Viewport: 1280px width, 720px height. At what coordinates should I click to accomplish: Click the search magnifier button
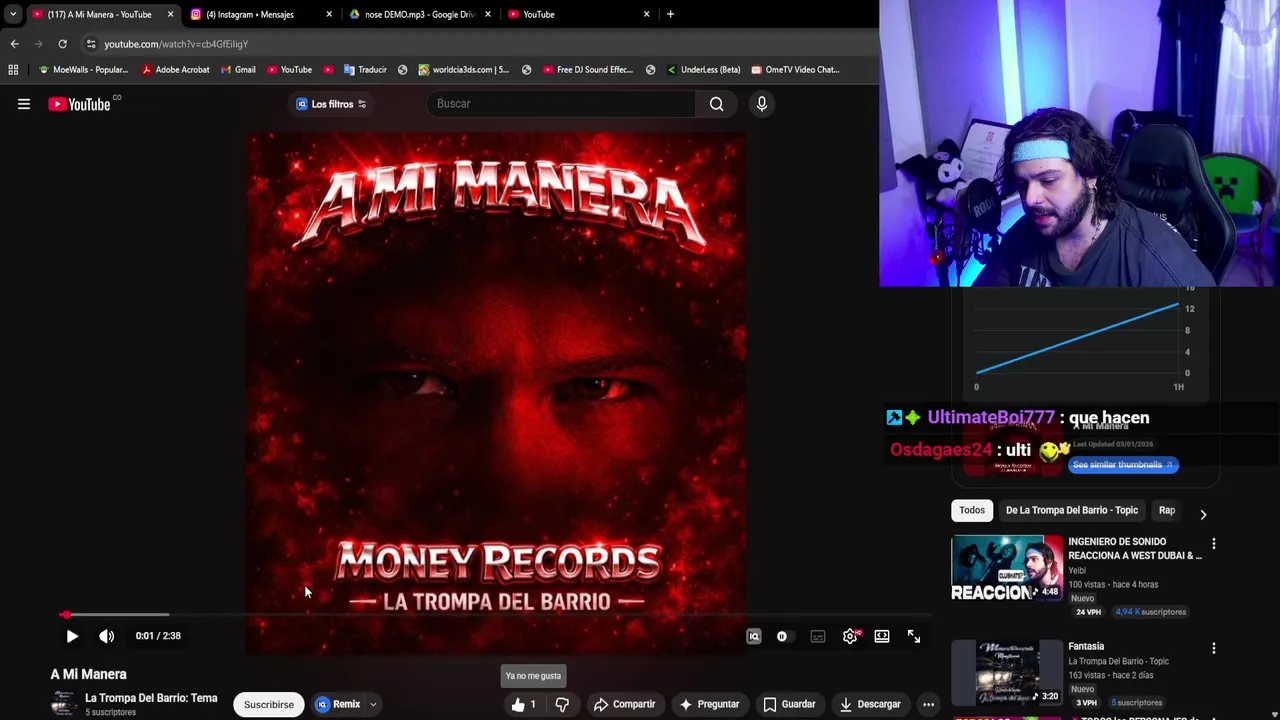pyautogui.click(x=717, y=104)
